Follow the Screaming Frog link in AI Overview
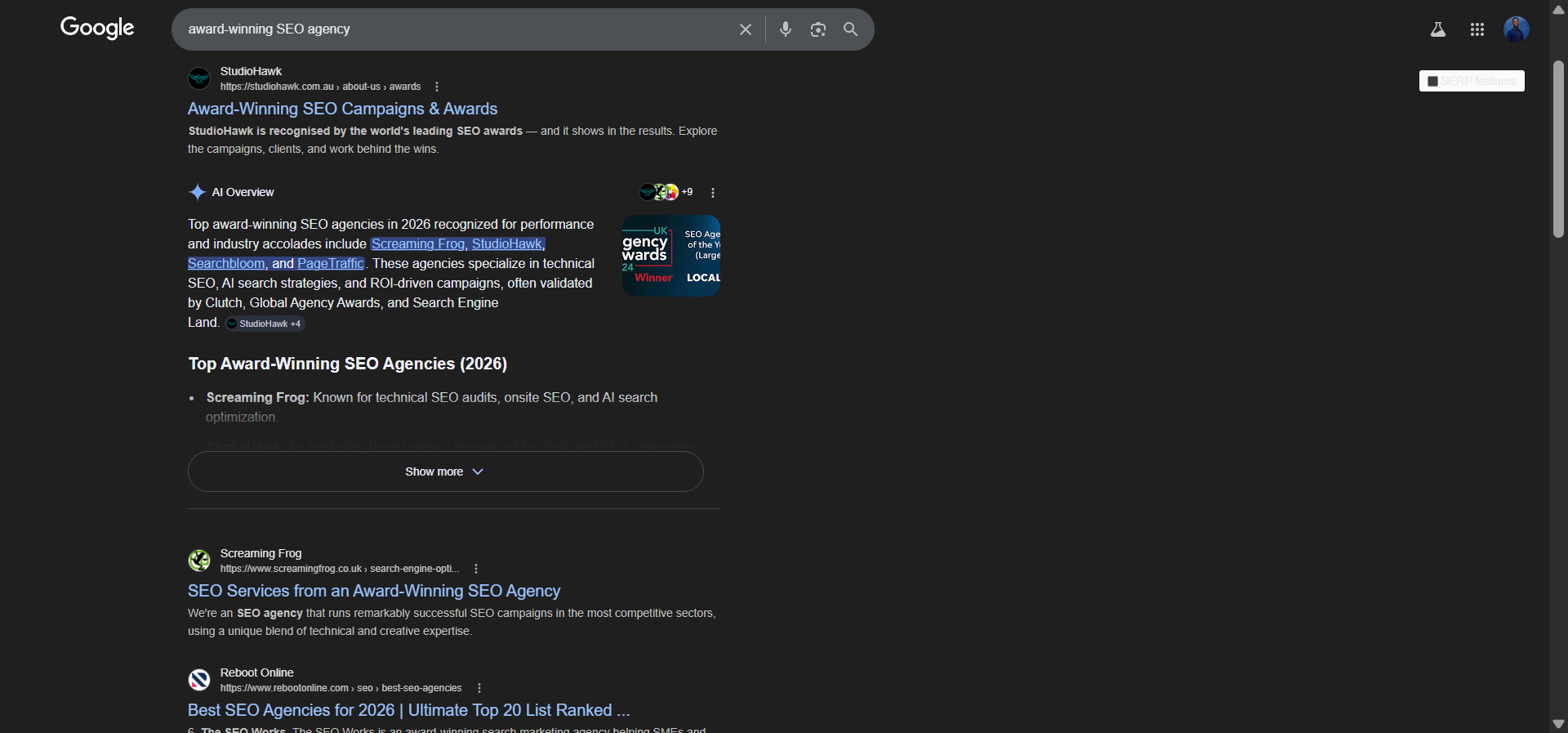The height and width of the screenshot is (733, 1568). pyautogui.click(x=417, y=244)
